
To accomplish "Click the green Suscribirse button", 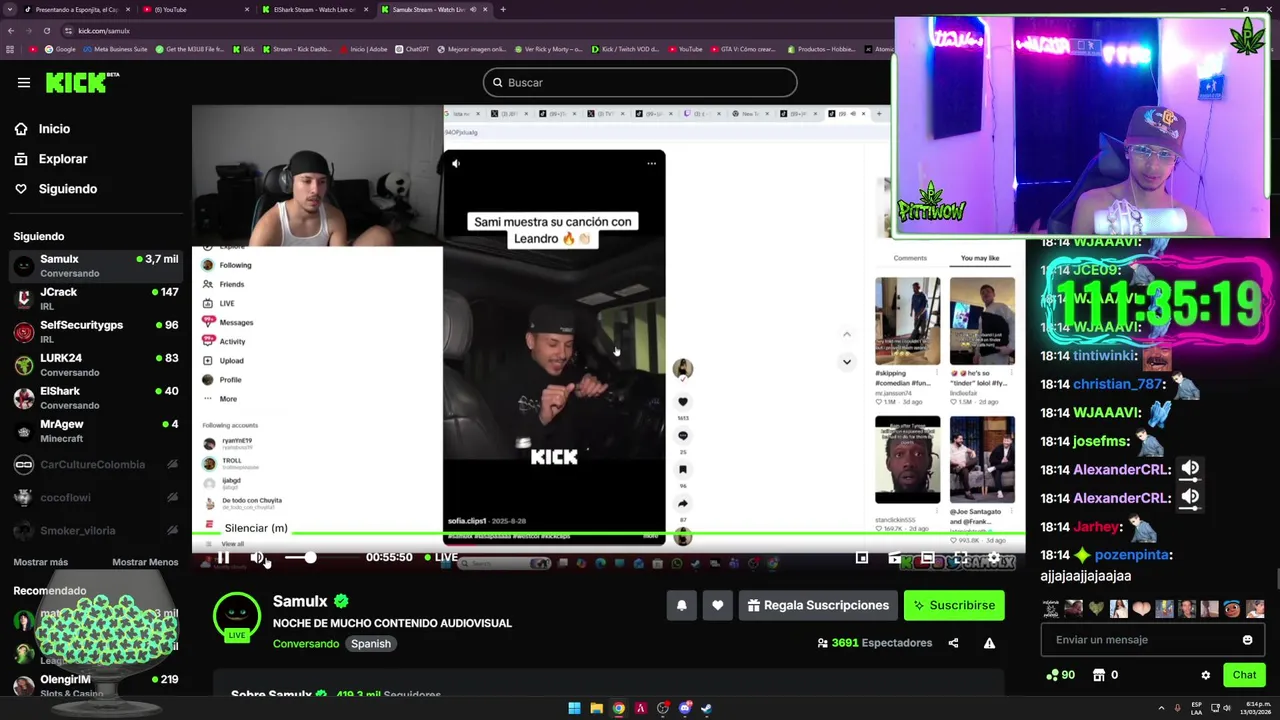I will [x=954, y=605].
